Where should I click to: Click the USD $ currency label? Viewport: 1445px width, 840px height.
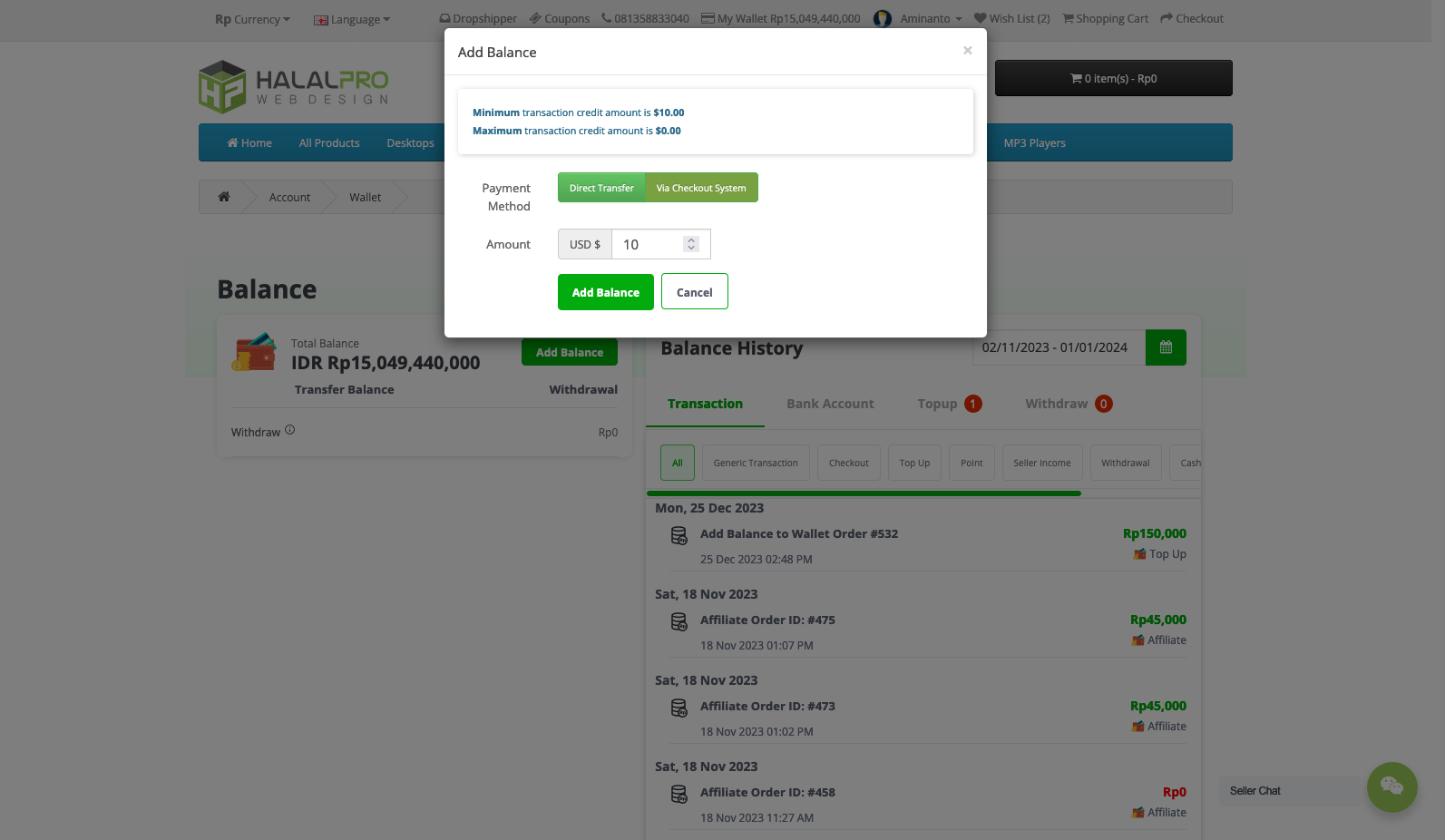coord(585,244)
